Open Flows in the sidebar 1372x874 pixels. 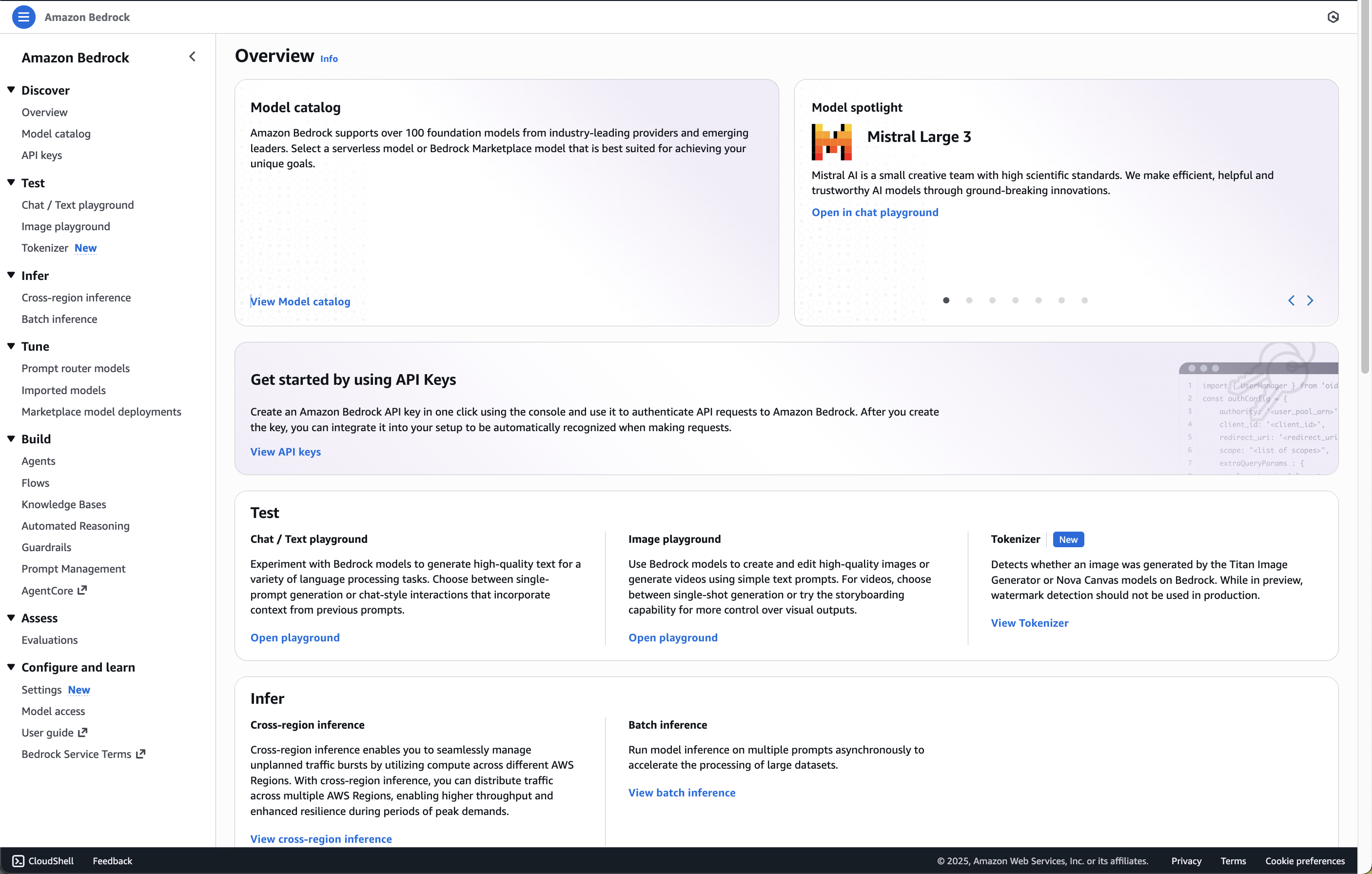pos(35,483)
